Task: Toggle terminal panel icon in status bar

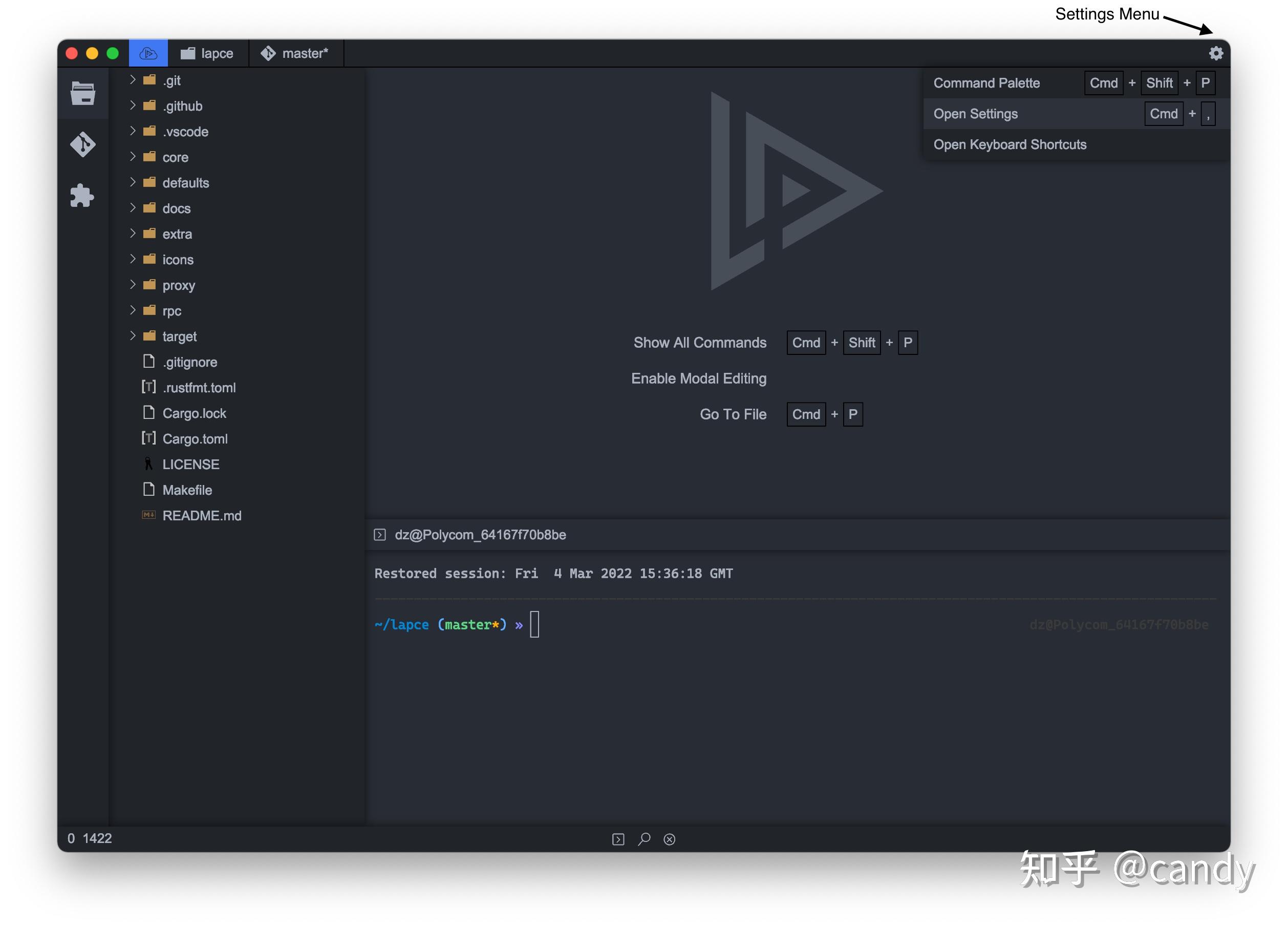Action: click(618, 839)
